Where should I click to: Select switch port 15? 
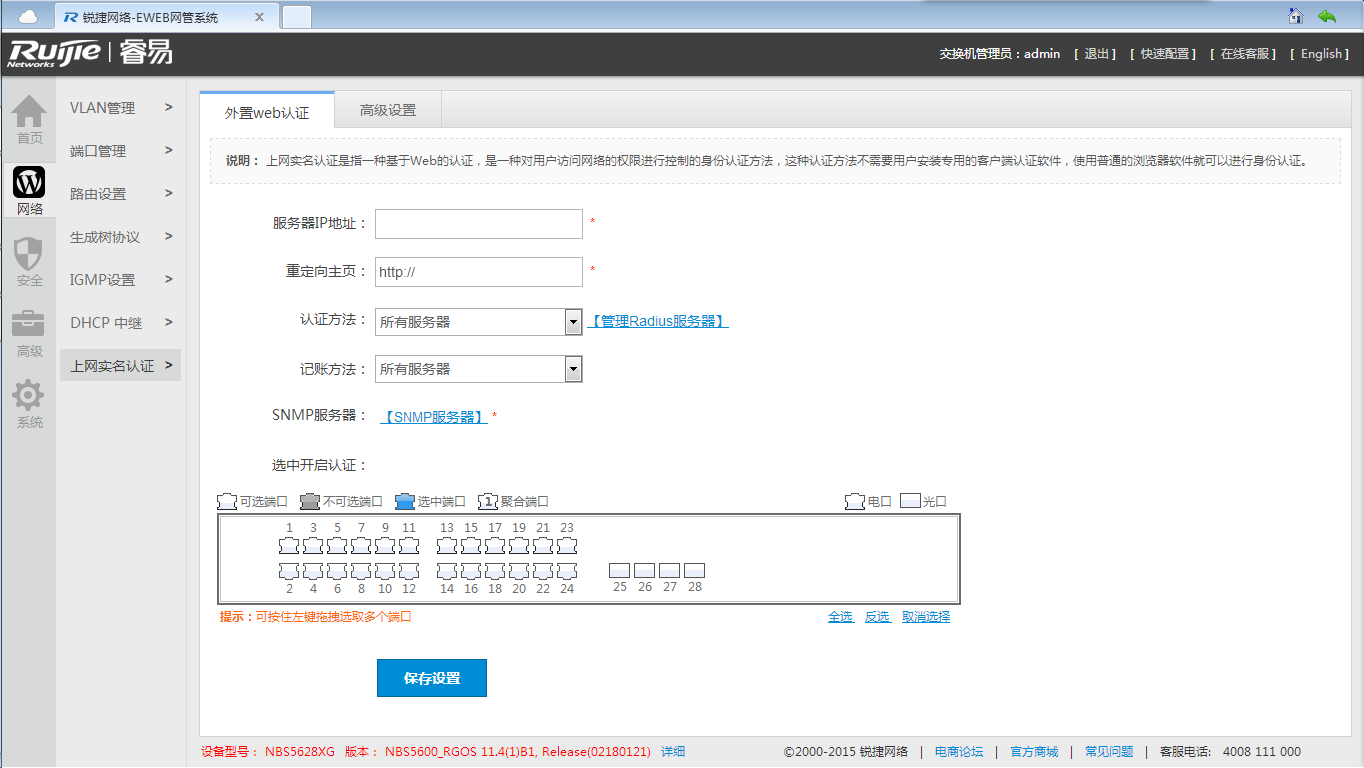471,546
